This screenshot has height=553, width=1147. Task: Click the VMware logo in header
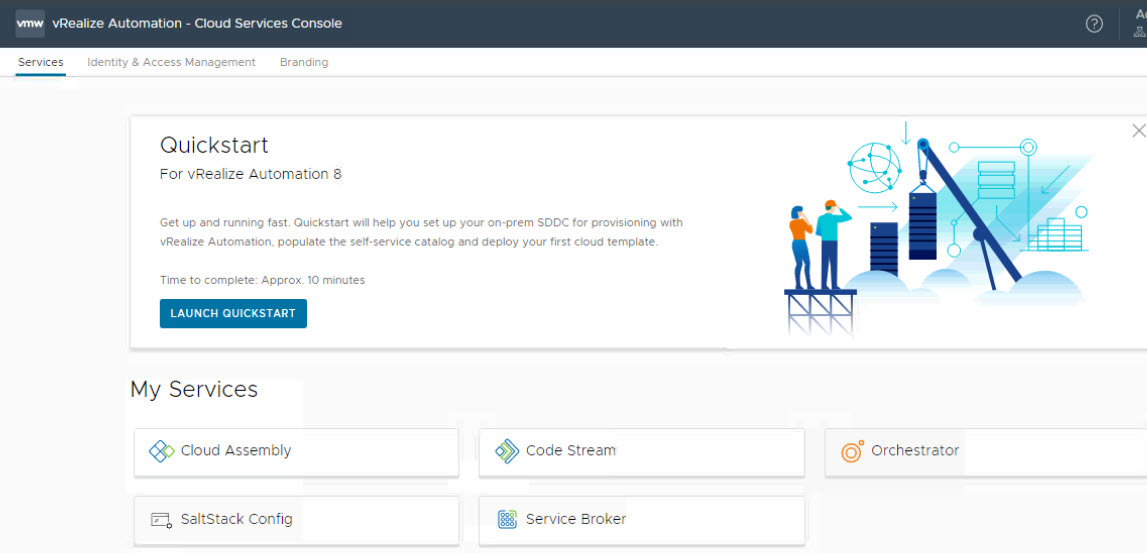(30, 23)
